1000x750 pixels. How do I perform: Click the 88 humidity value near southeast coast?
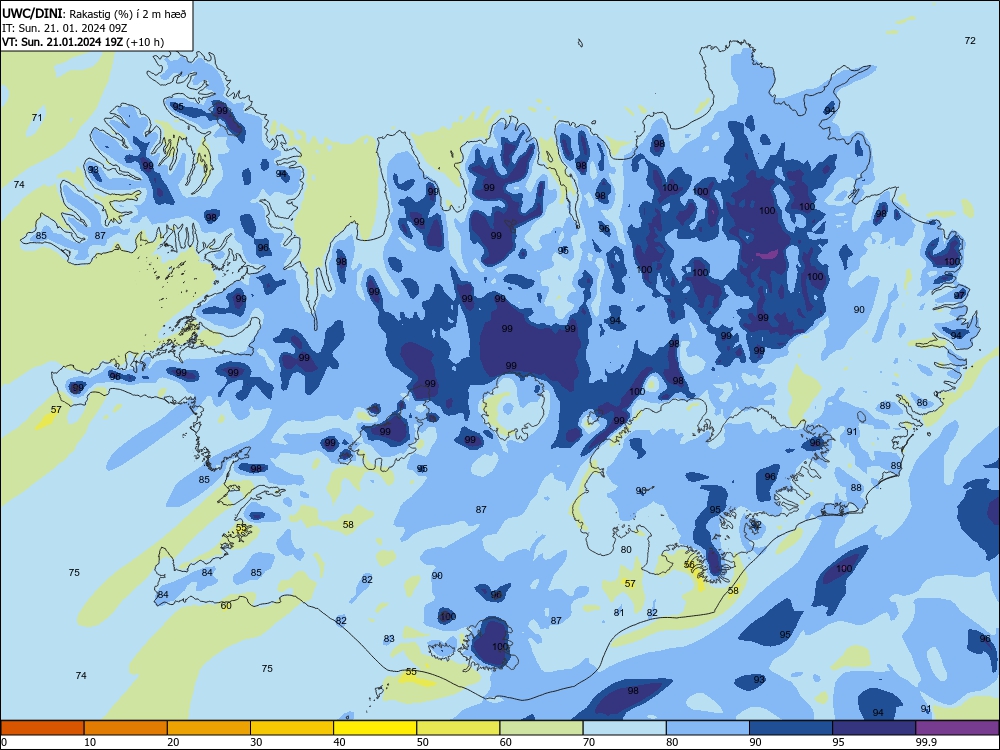(857, 488)
